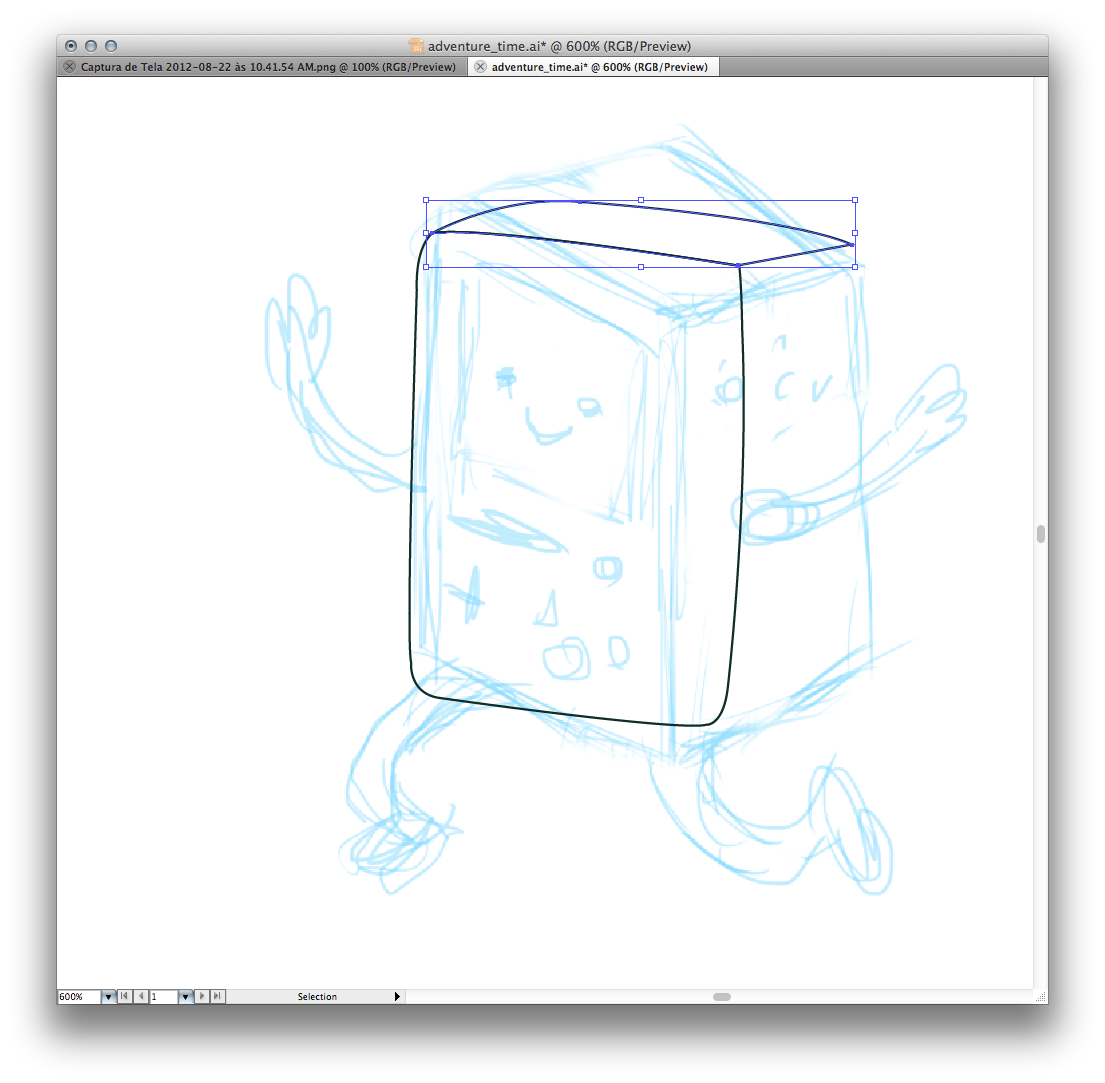Open the zoom level dropdown

(x=108, y=997)
